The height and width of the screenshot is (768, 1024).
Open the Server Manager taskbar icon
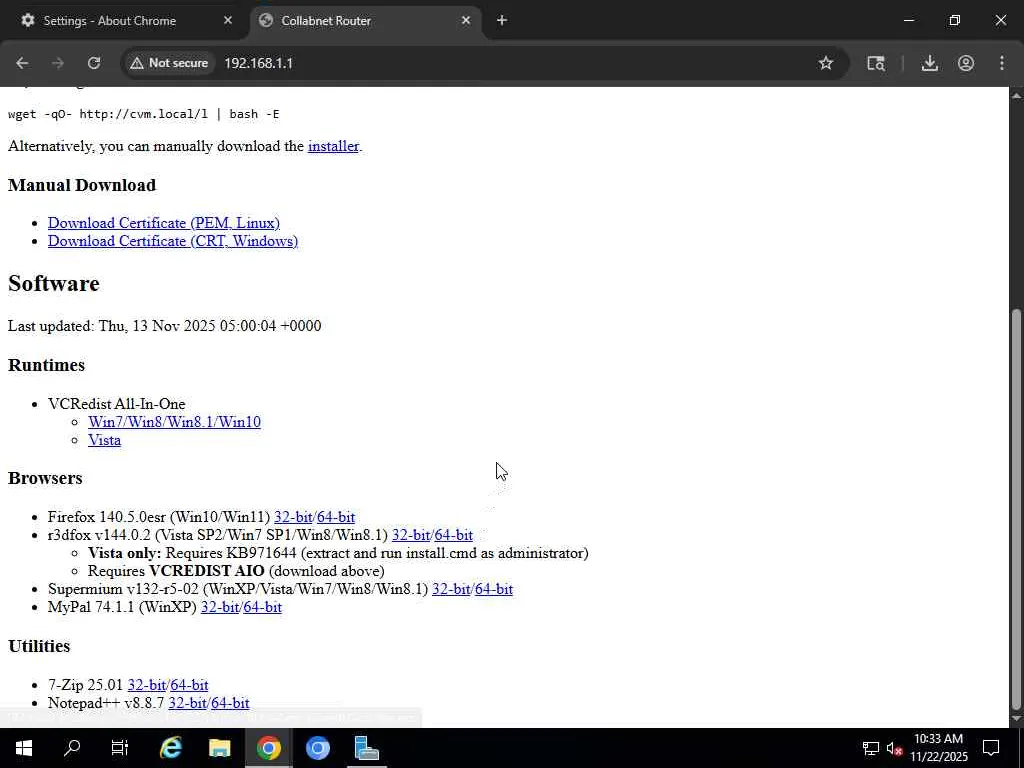point(366,748)
